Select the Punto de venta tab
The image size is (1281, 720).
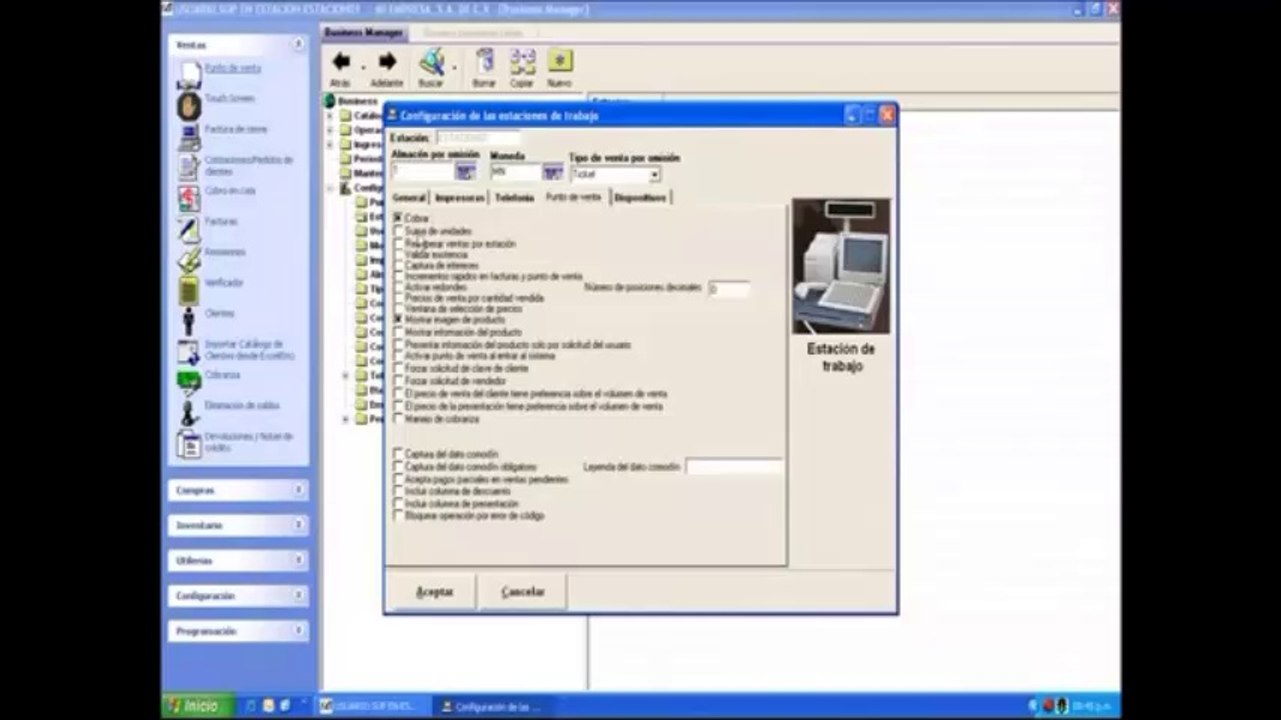click(x=574, y=197)
